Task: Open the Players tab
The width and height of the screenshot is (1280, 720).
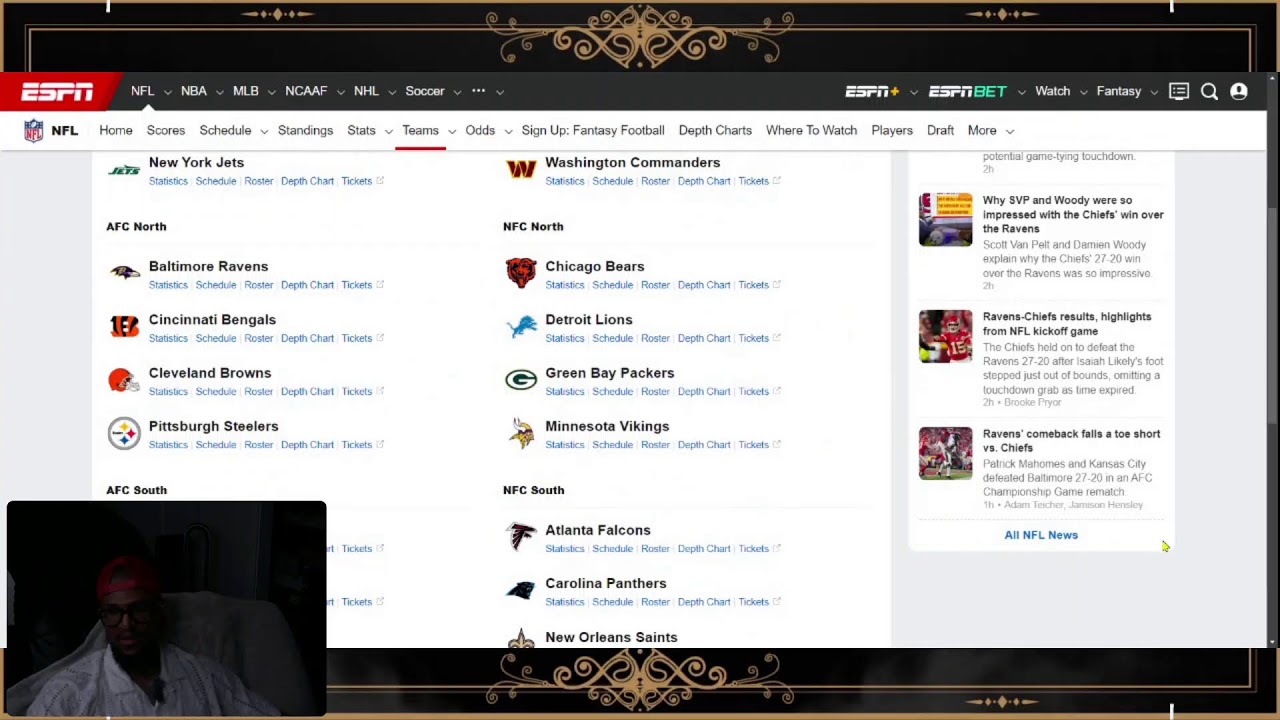Action: [892, 131]
